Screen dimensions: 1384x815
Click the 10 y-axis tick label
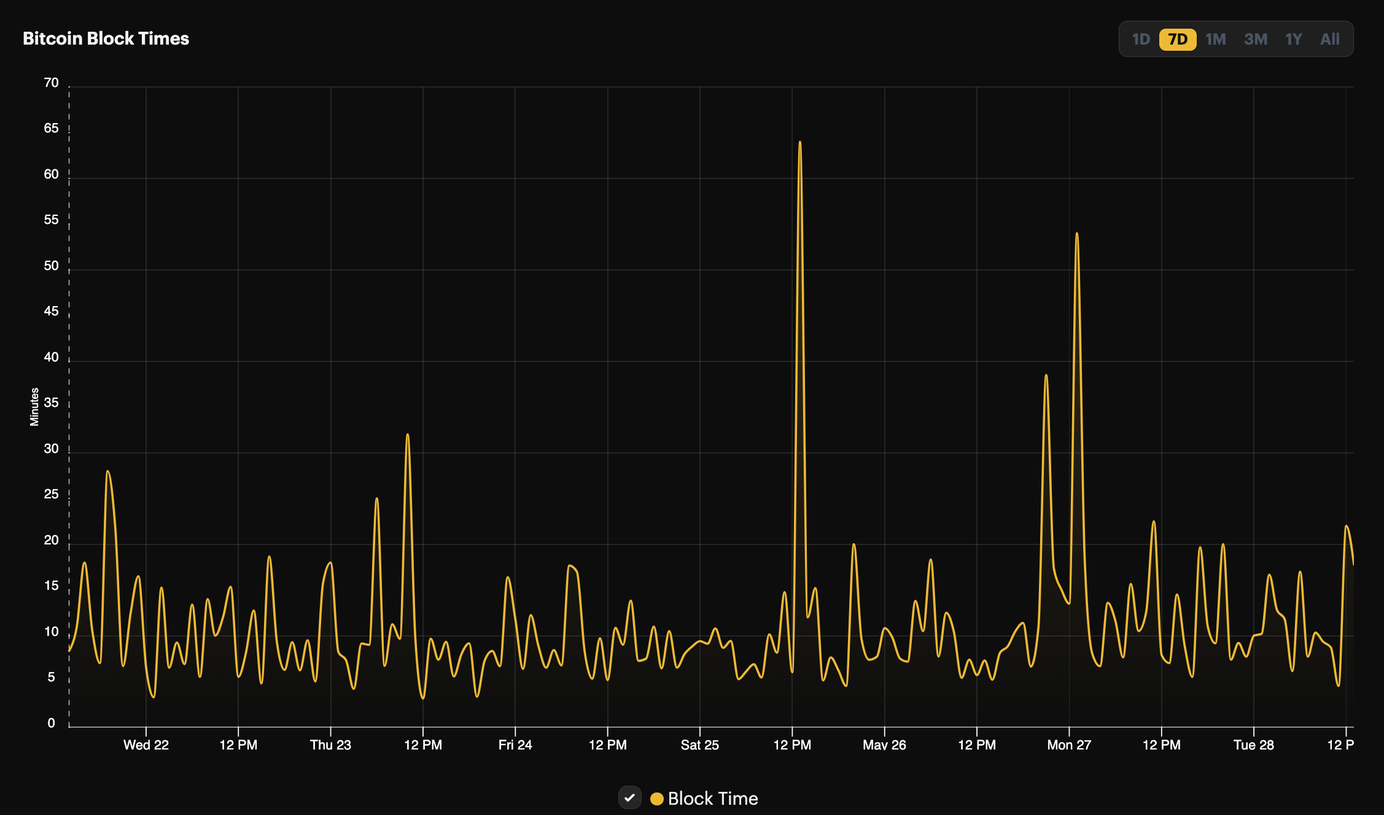click(x=51, y=632)
